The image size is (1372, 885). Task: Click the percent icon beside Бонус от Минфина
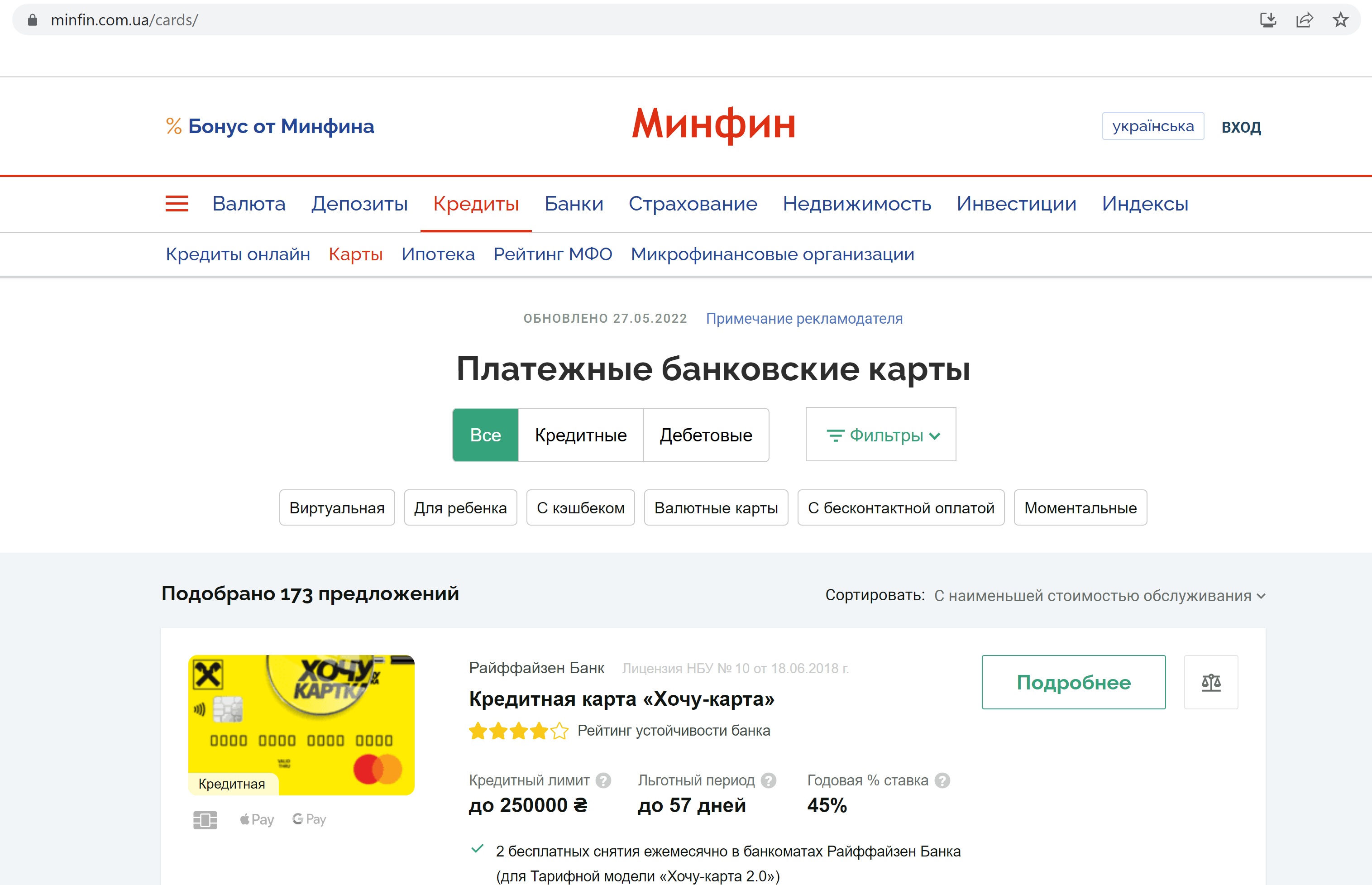[173, 126]
